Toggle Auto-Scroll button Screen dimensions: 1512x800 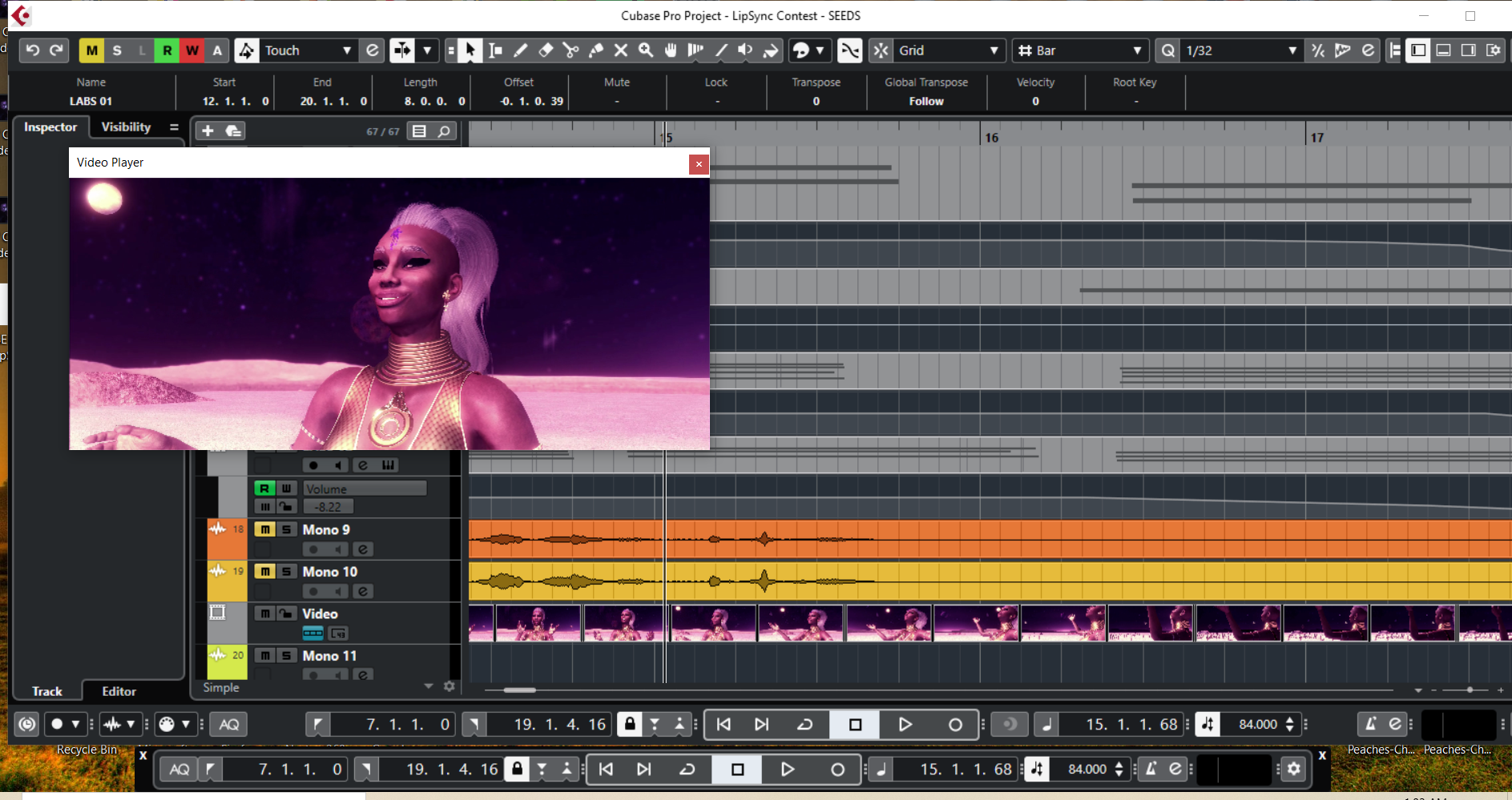(401, 50)
